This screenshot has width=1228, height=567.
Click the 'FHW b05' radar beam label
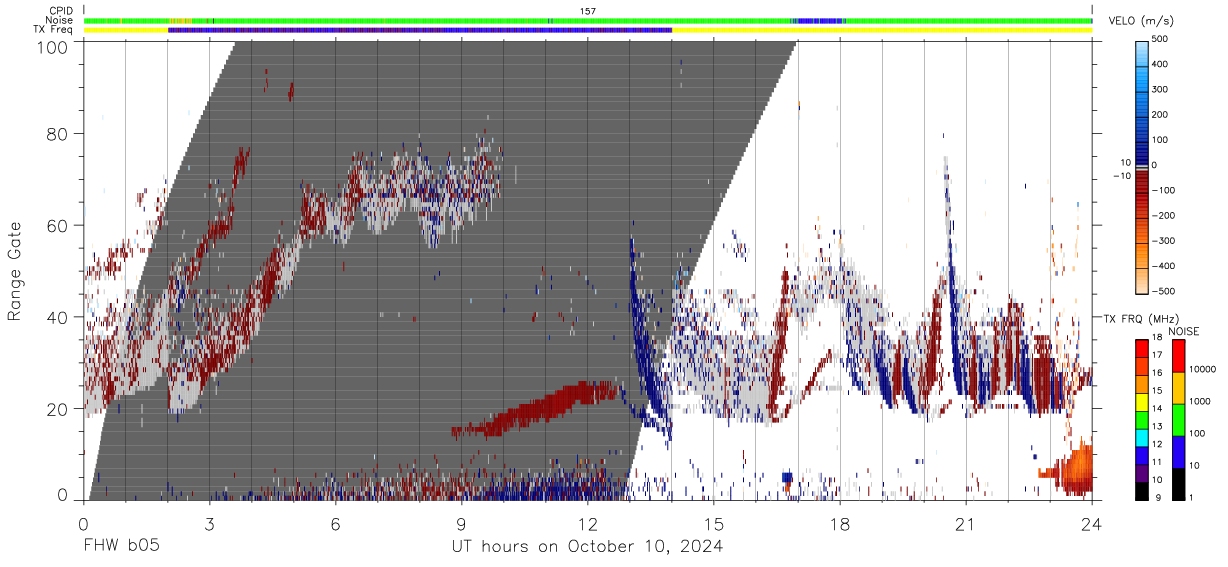(x=120, y=547)
